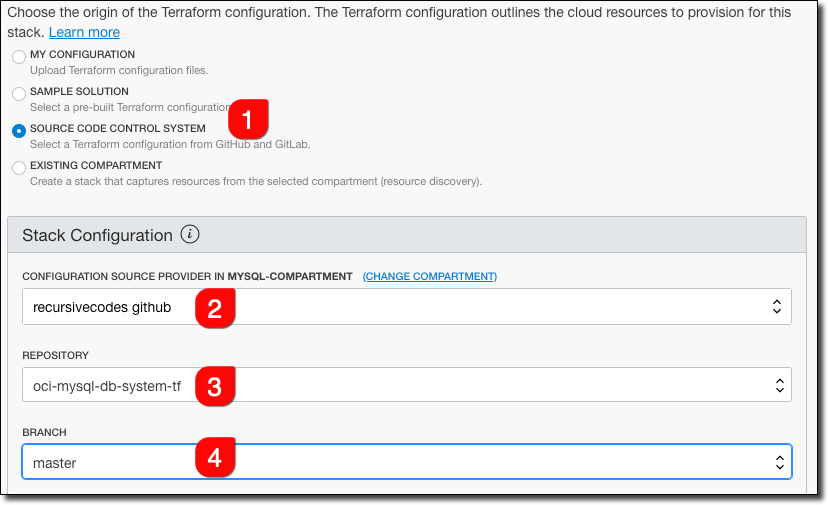Click the intro paragraph about Terraform configuration origin
828x505 pixels.
click(400, 13)
